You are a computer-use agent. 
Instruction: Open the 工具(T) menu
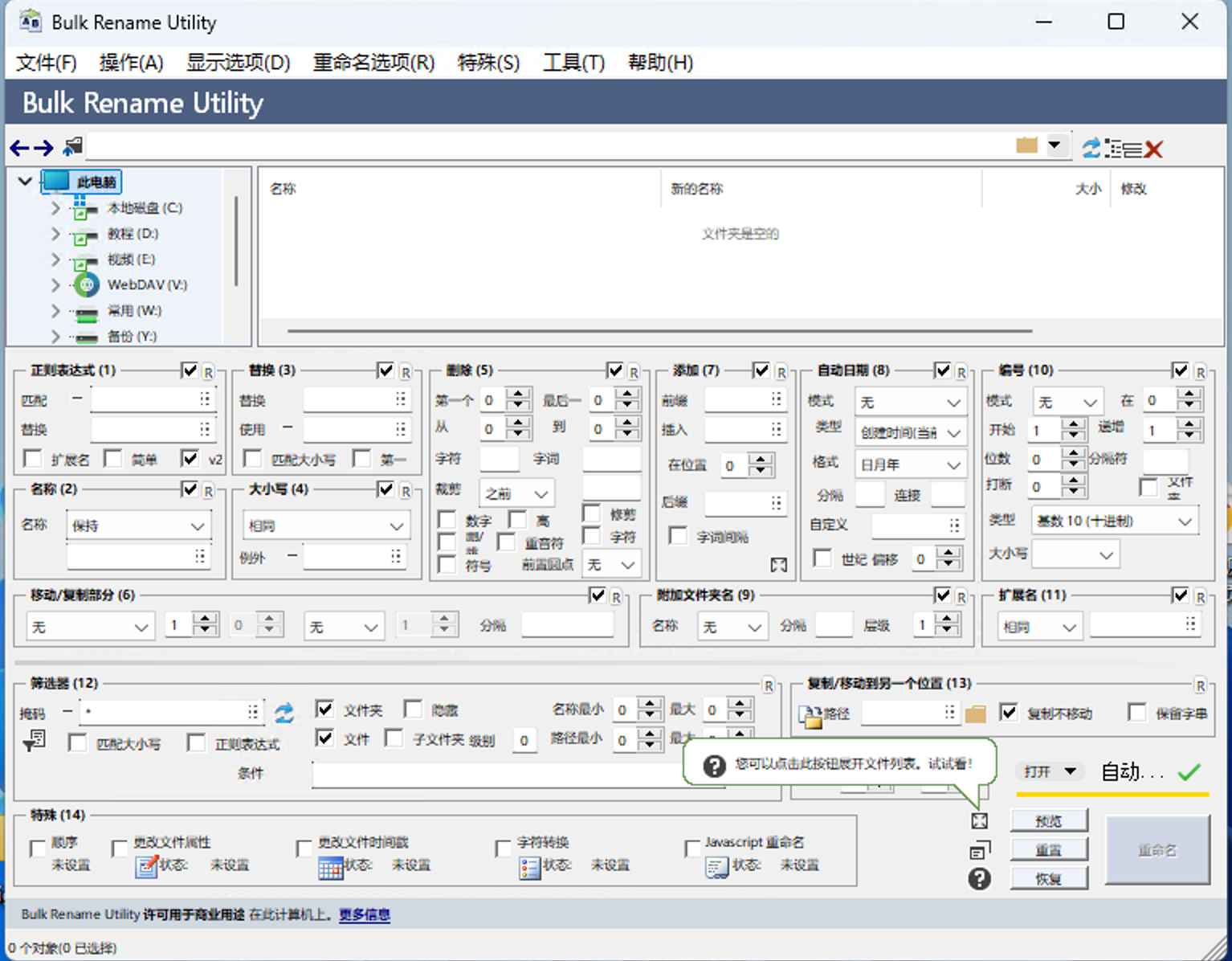573,63
